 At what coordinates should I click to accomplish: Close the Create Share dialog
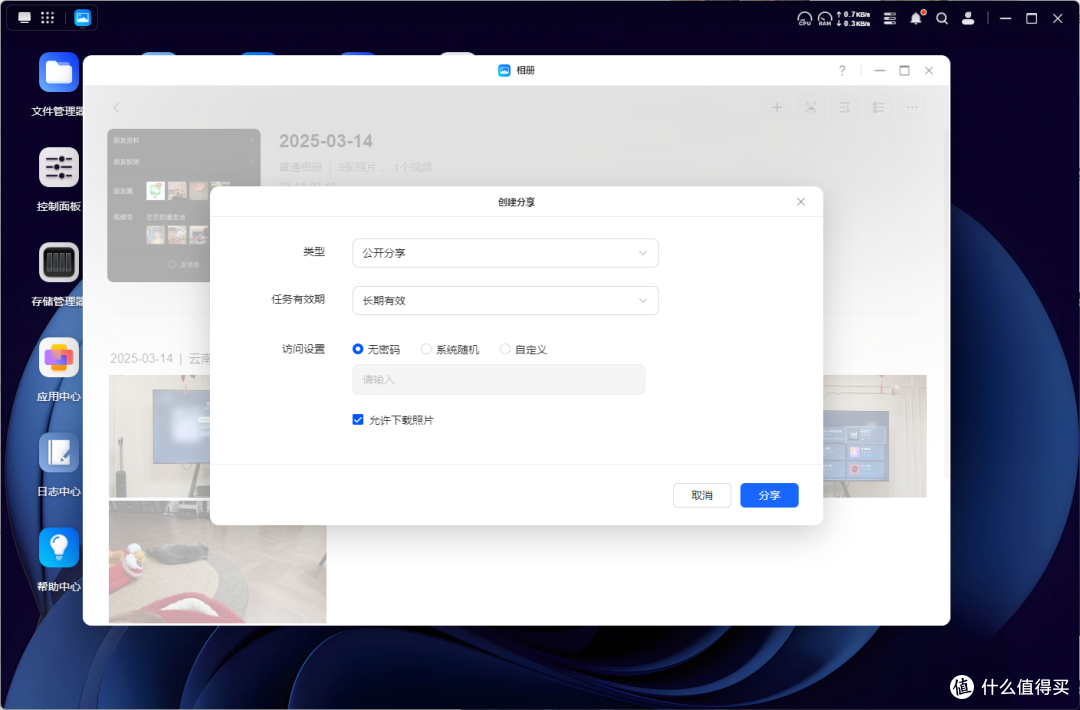pyautogui.click(x=801, y=202)
